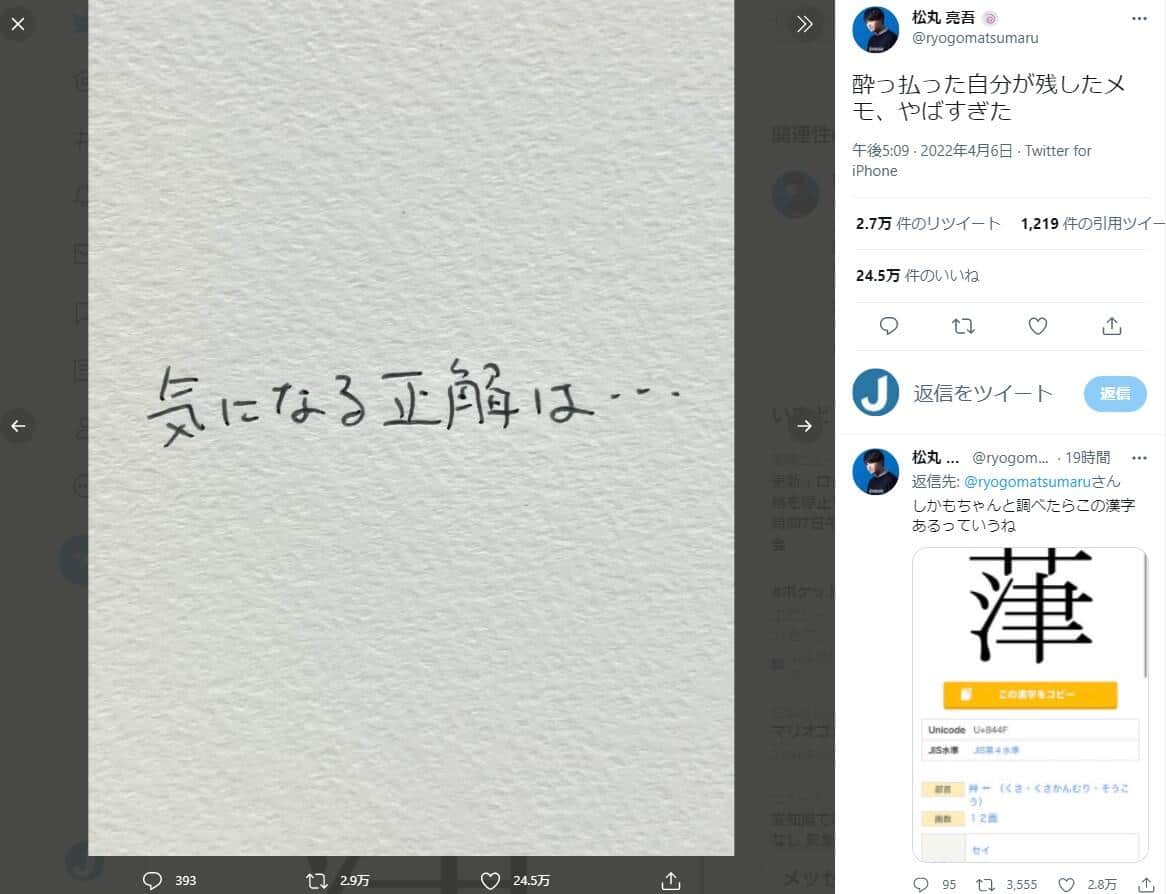Click the retweet icon under the main tweet
The height and width of the screenshot is (894, 1166).
tap(963, 326)
